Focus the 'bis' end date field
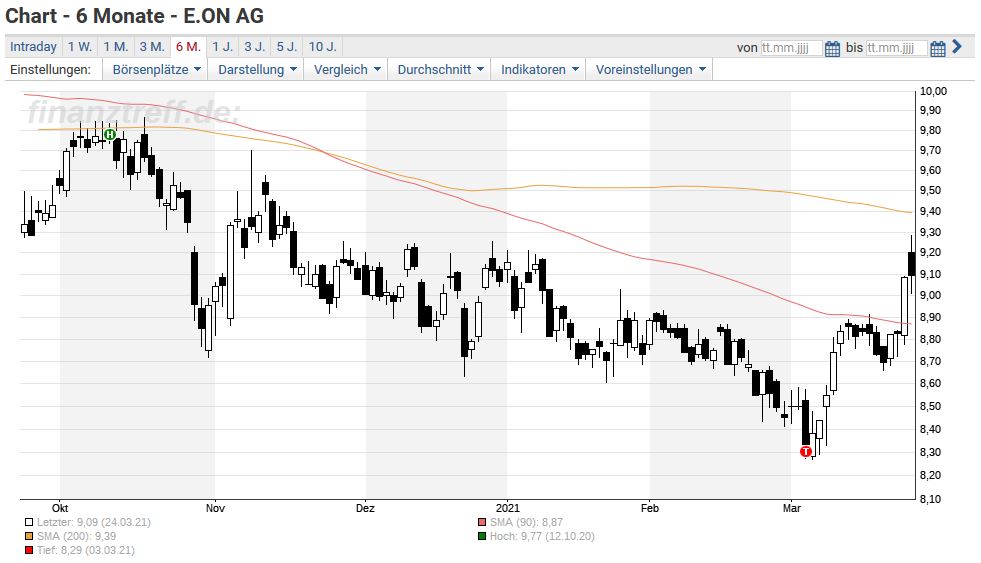This screenshot has width=981, height=563. 896,48
